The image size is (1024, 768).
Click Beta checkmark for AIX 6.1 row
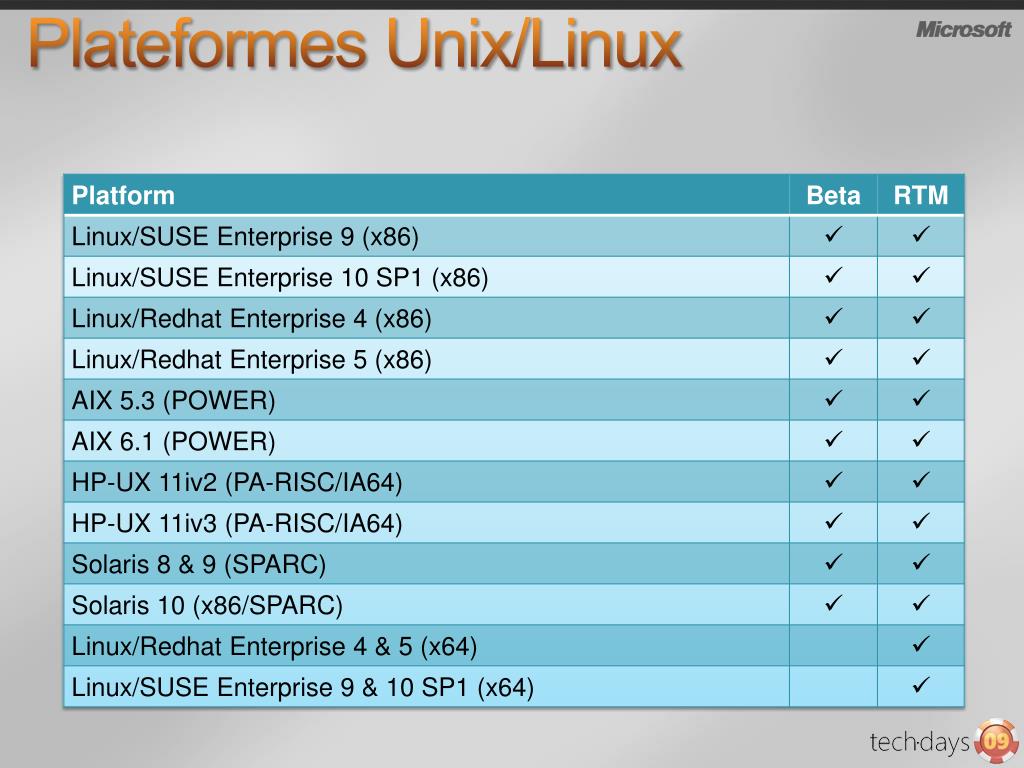[x=833, y=440]
